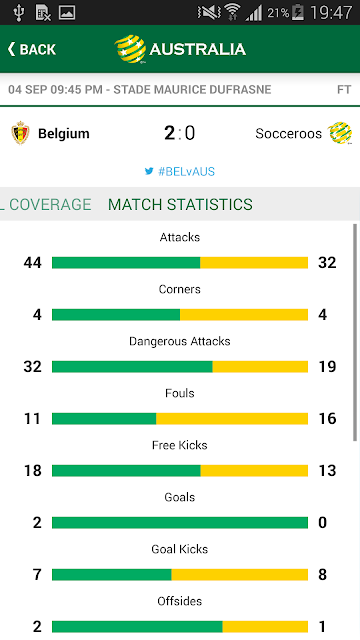The width and height of the screenshot is (360, 640).
Task: Tap the Back chevron arrow
Action: [11, 49]
